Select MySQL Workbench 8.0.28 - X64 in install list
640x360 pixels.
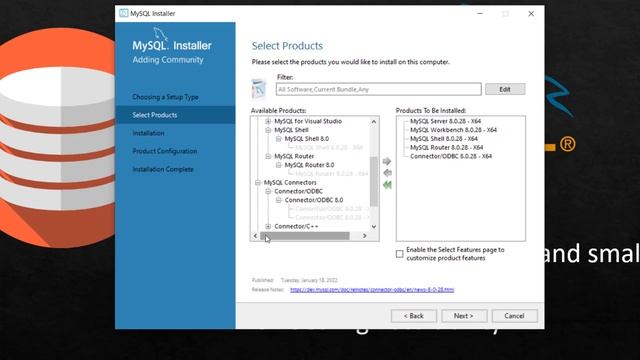coord(453,130)
